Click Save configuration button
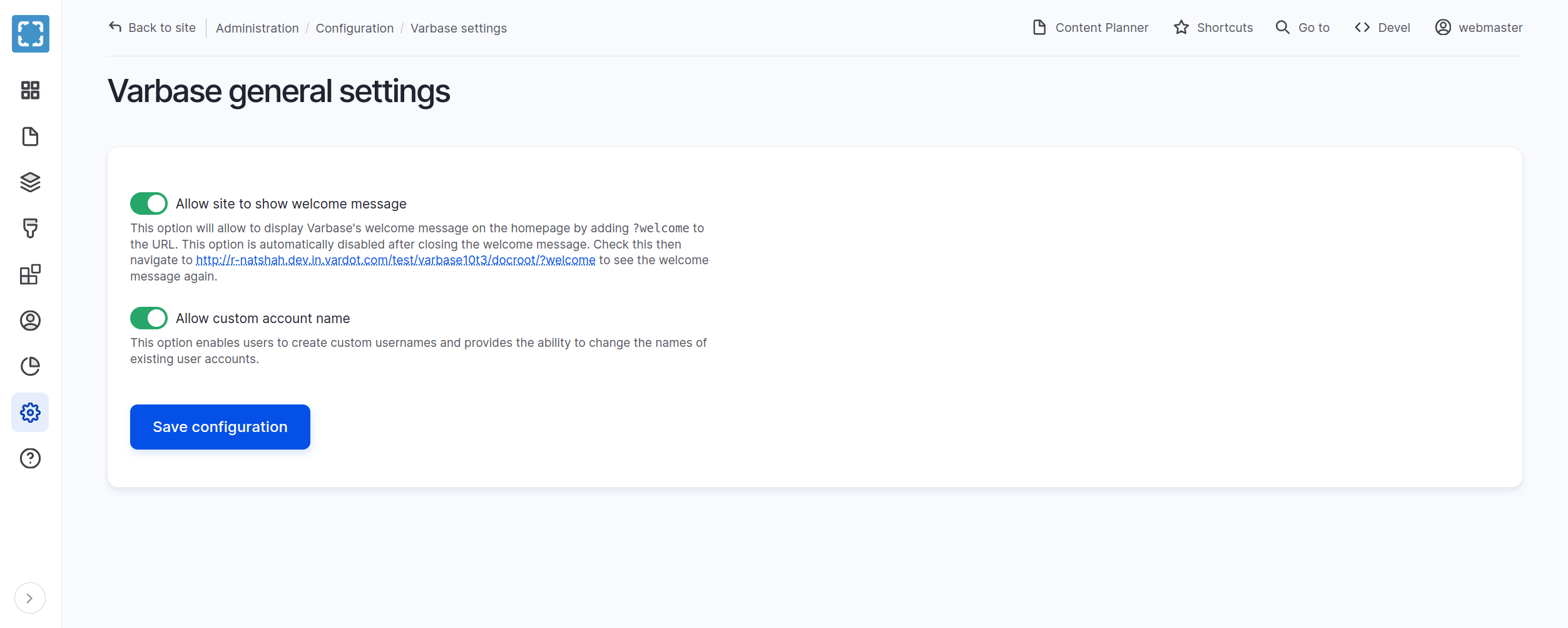 tap(220, 427)
